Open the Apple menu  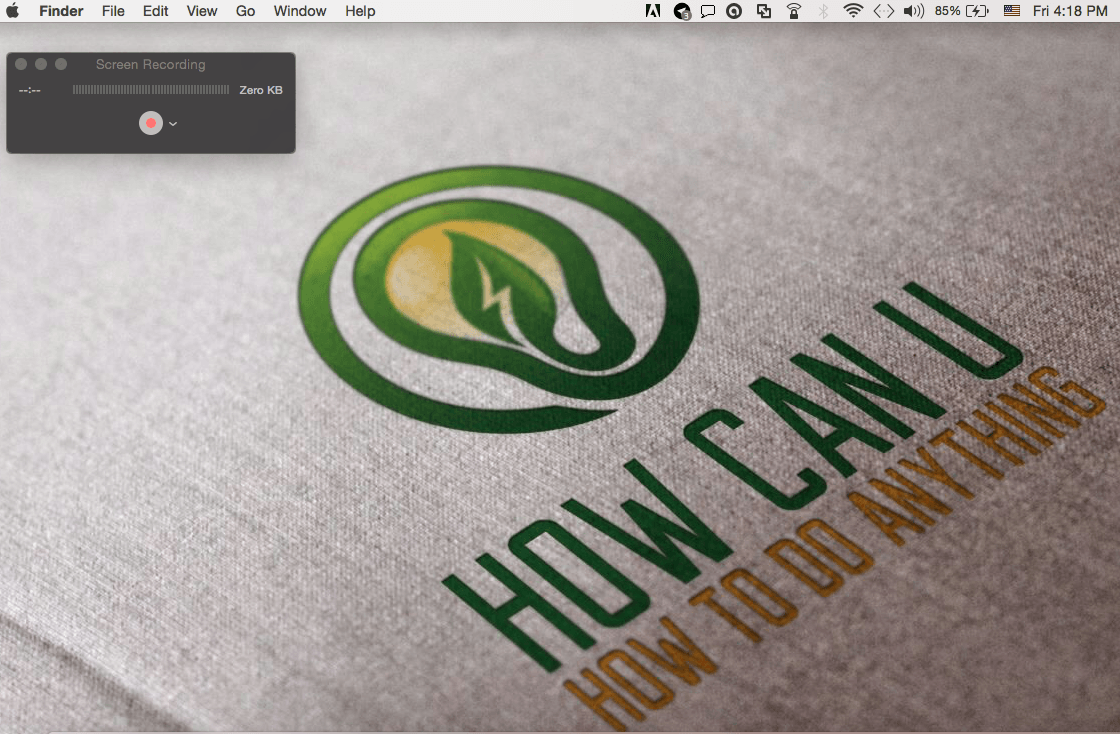pyautogui.click(x=13, y=11)
